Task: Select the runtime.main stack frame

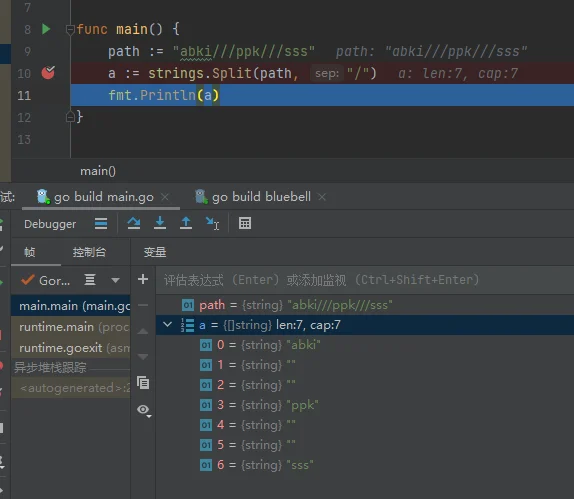Action: click(x=71, y=327)
